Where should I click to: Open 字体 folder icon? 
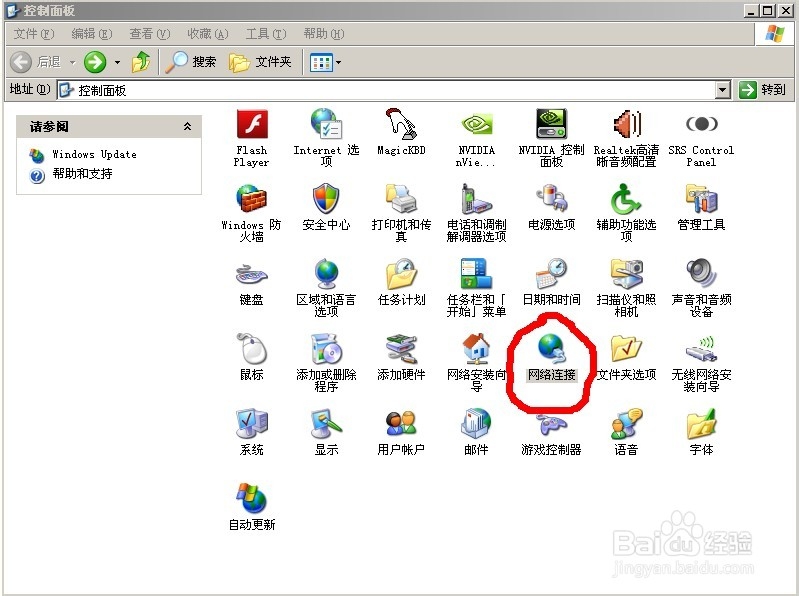tap(701, 423)
